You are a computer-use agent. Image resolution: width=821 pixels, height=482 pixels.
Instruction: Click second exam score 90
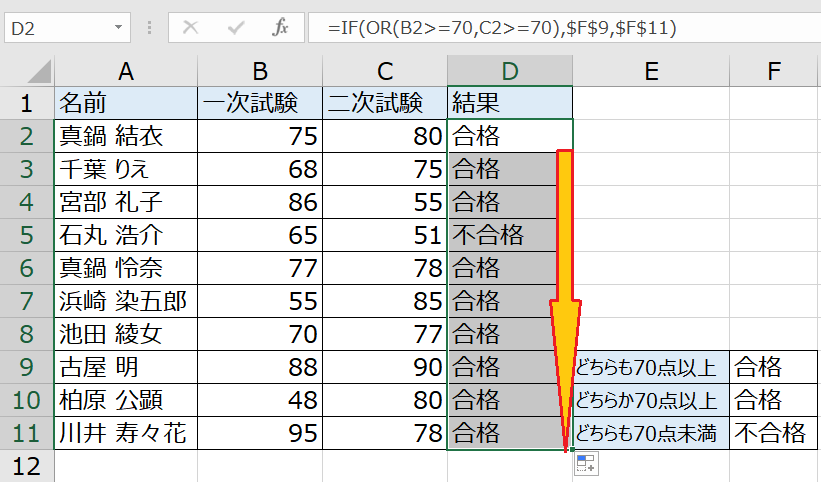click(x=385, y=367)
